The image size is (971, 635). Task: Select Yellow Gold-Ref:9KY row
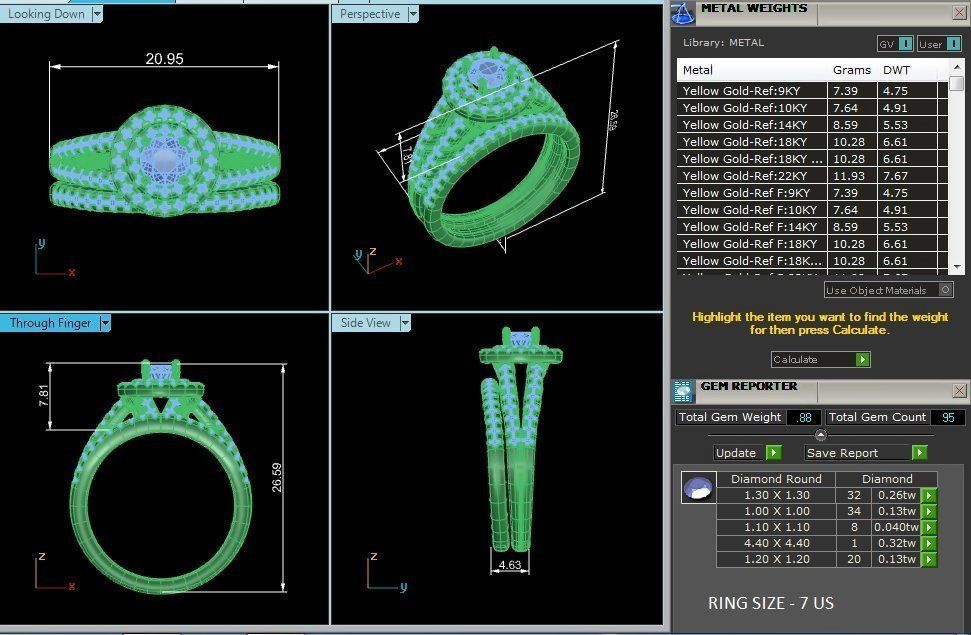coord(812,90)
